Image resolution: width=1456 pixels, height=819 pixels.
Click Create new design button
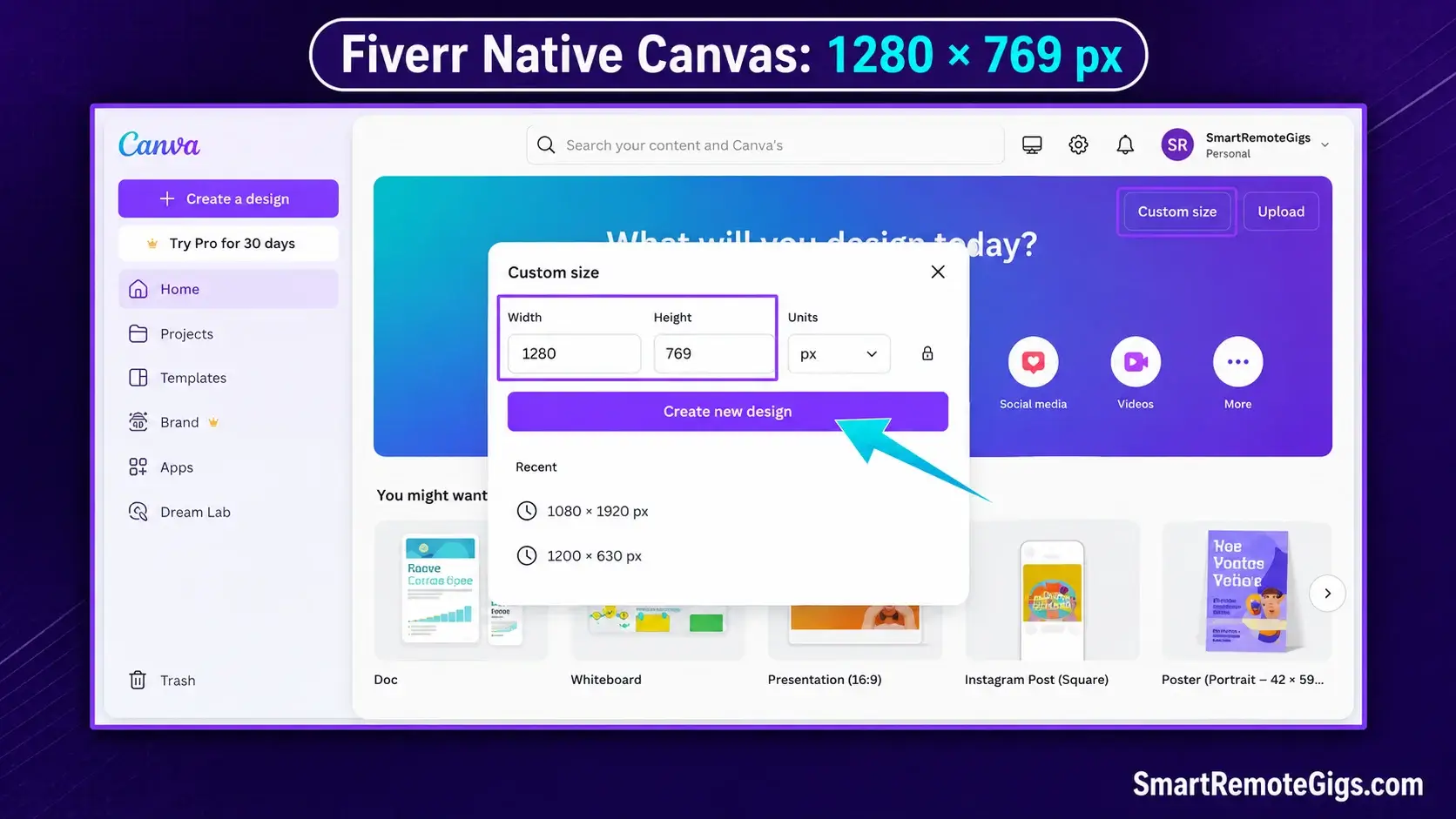pyautogui.click(x=728, y=412)
